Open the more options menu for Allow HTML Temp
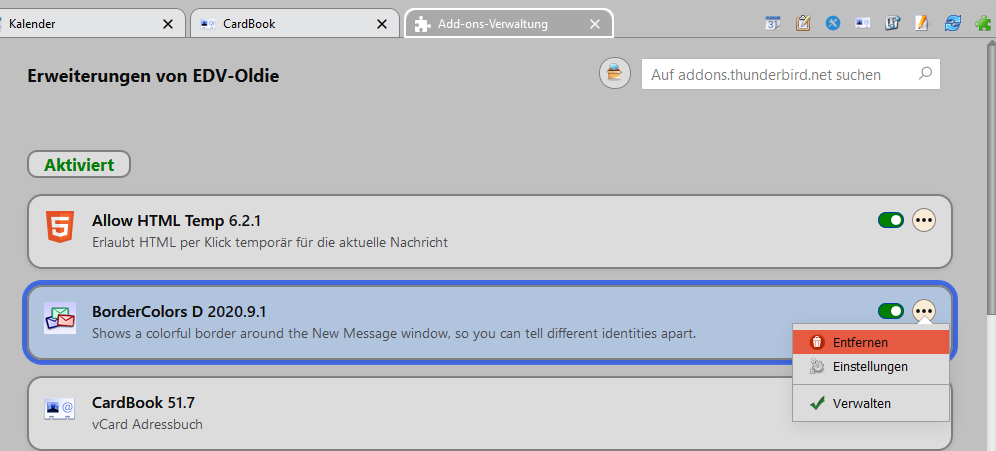Screen dimensions: 996x451 click(924, 220)
